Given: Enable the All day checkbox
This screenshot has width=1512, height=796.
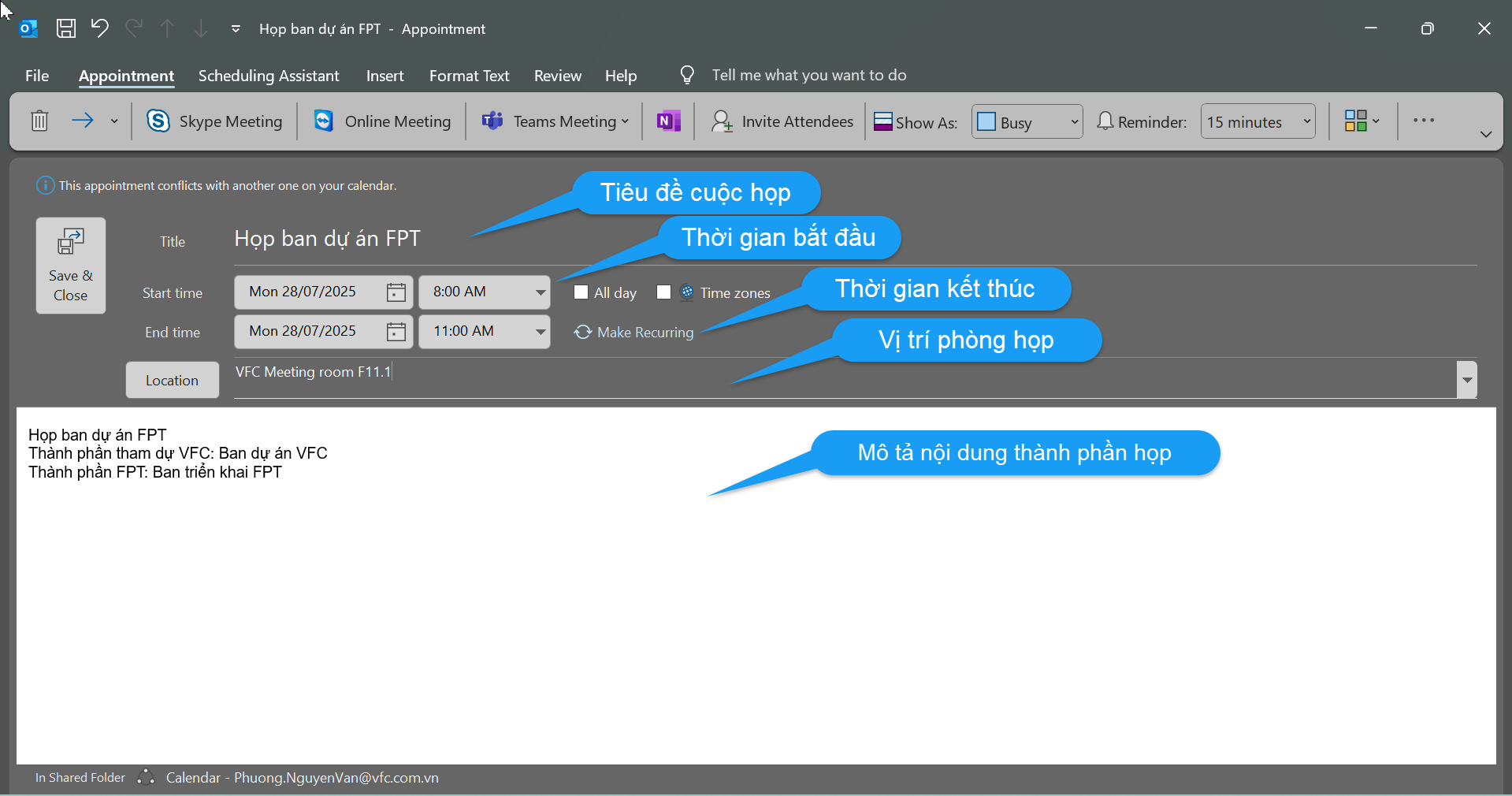Looking at the screenshot, I should click(581, 292).
